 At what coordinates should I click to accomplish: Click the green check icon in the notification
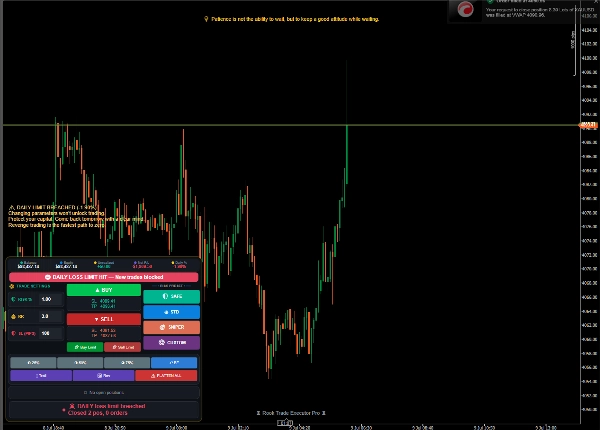[490, 1]
